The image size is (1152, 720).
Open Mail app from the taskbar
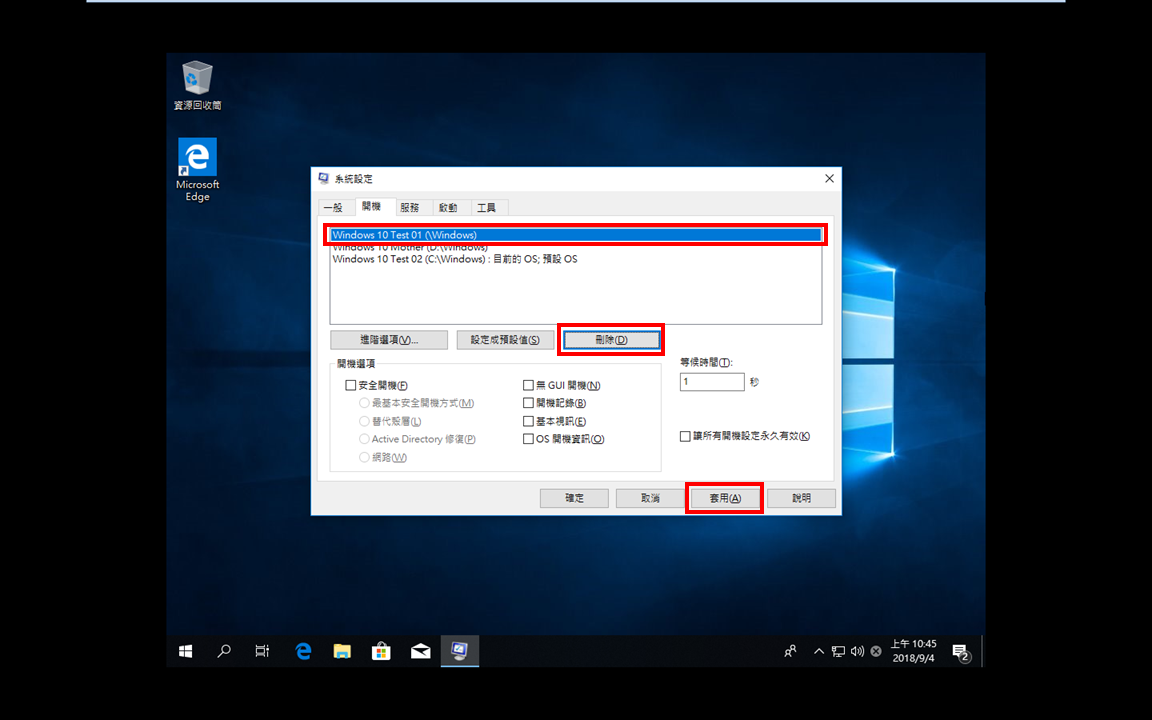point(420,651)
